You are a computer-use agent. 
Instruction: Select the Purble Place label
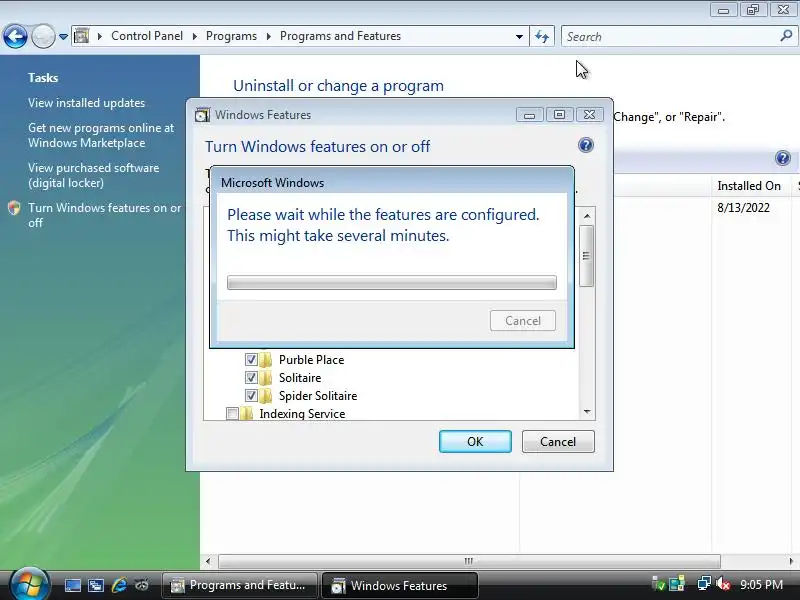coord(311,360)
